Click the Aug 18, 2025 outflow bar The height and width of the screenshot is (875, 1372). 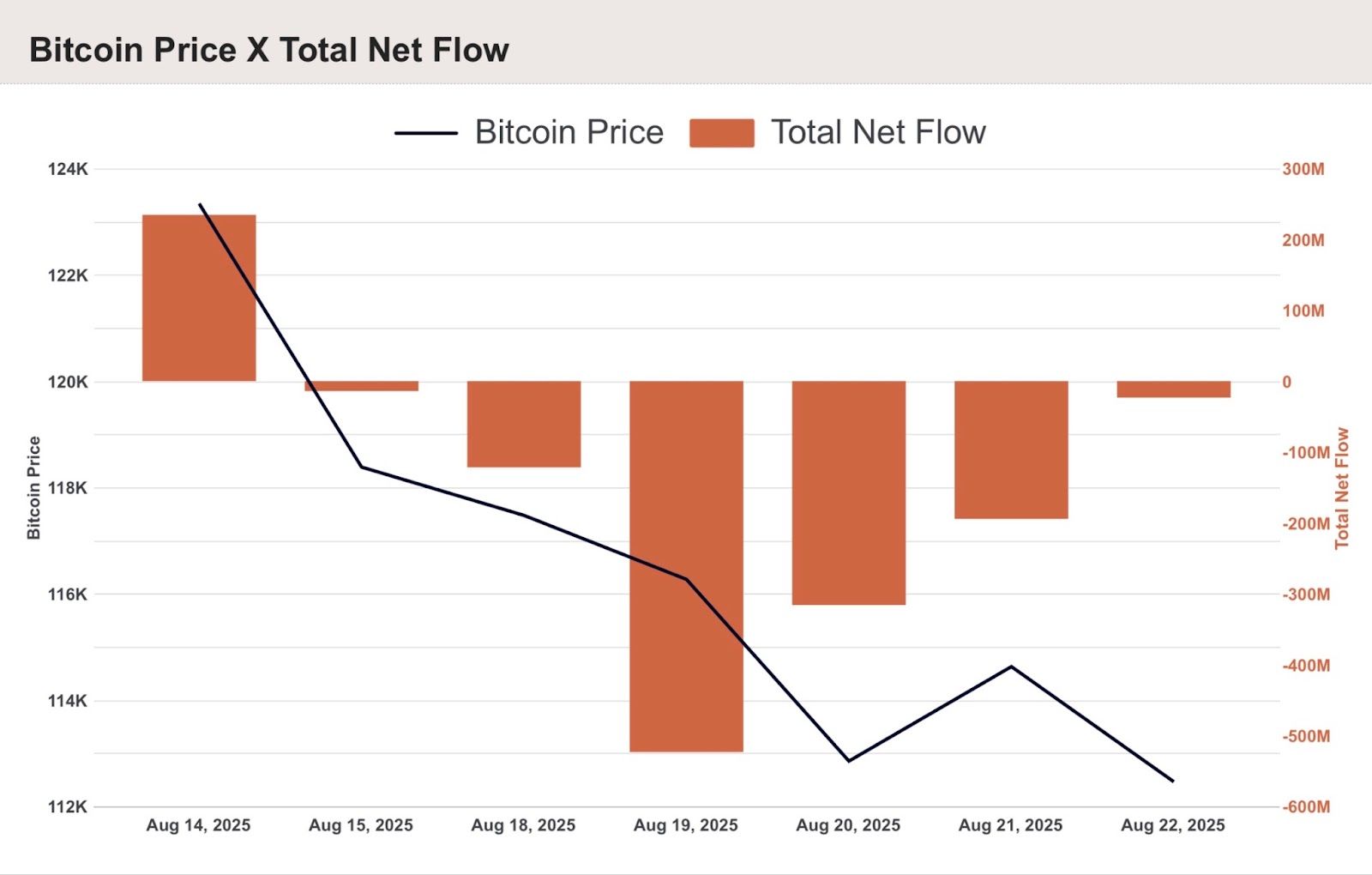(524, 424)
